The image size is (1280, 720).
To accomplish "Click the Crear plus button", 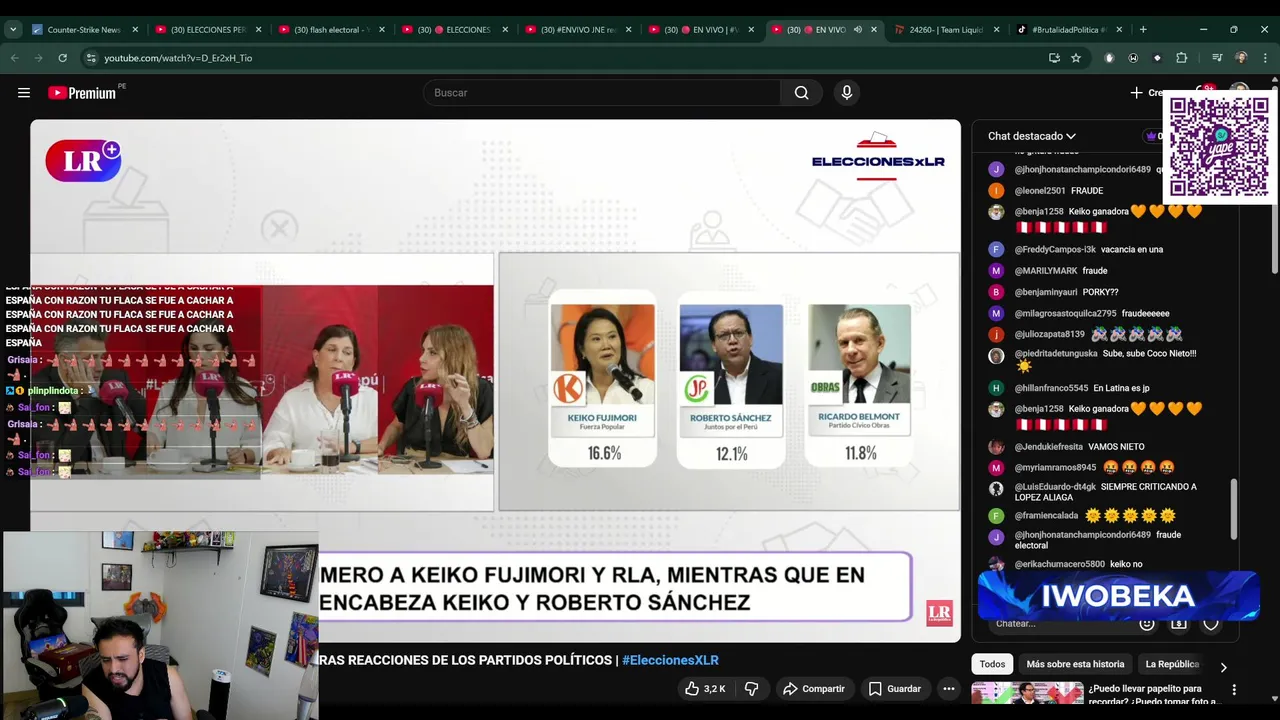I will [x=1146, y=93].
